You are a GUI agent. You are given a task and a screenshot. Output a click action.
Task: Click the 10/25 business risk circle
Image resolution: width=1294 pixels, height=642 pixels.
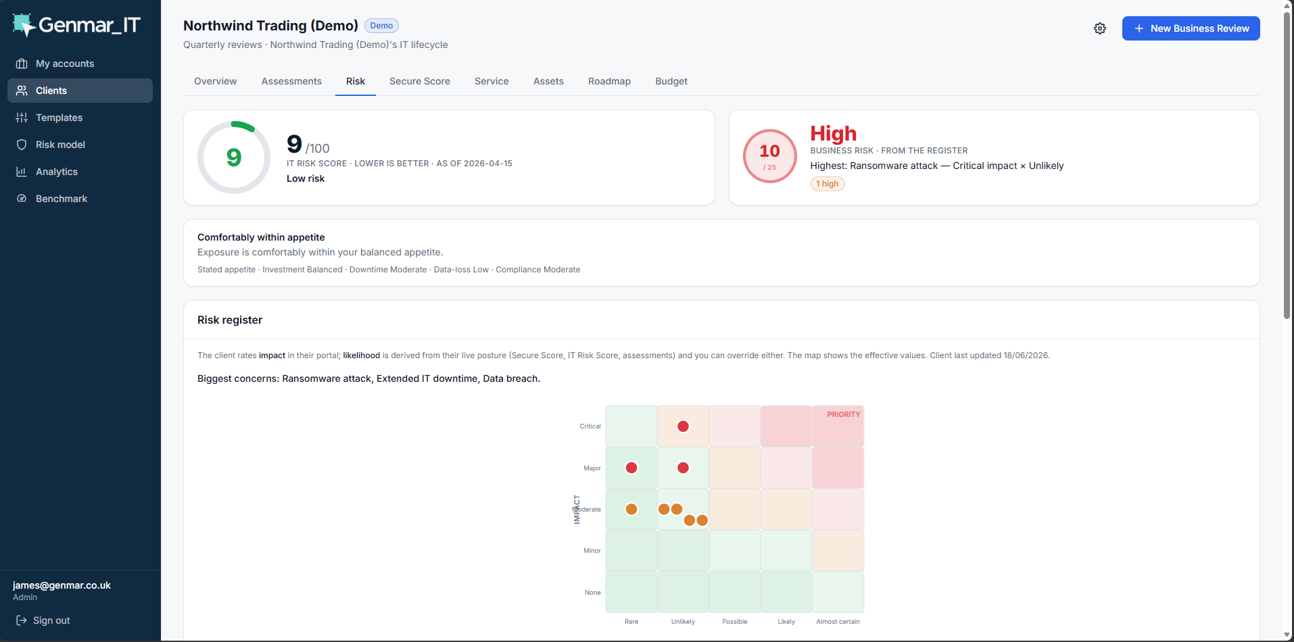769,156
